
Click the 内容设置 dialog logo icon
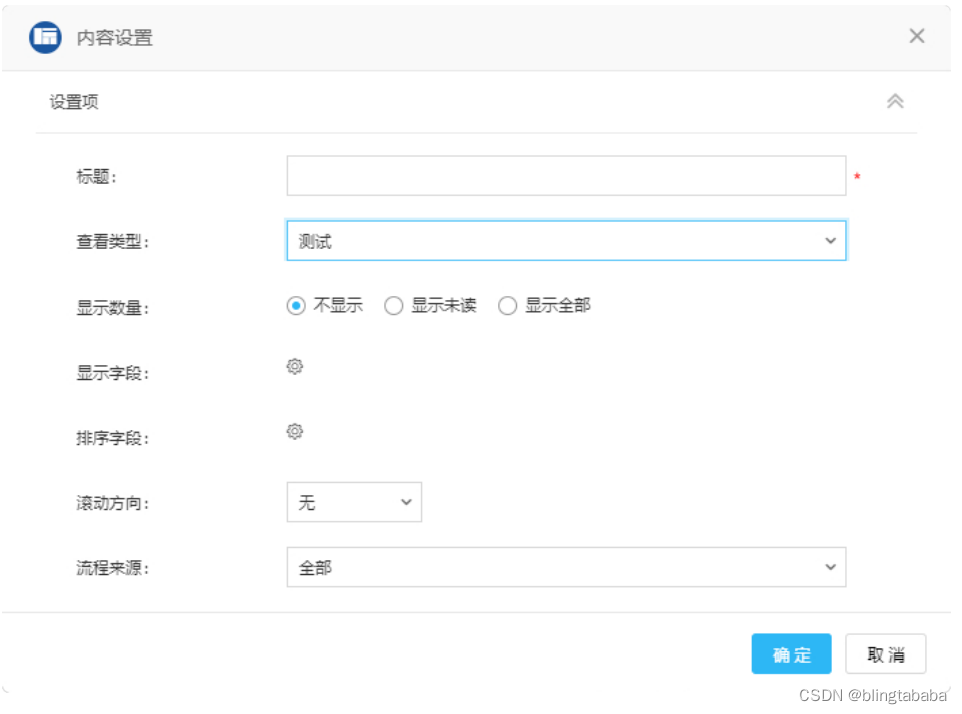pyautogui.click(x=45, y=37)
